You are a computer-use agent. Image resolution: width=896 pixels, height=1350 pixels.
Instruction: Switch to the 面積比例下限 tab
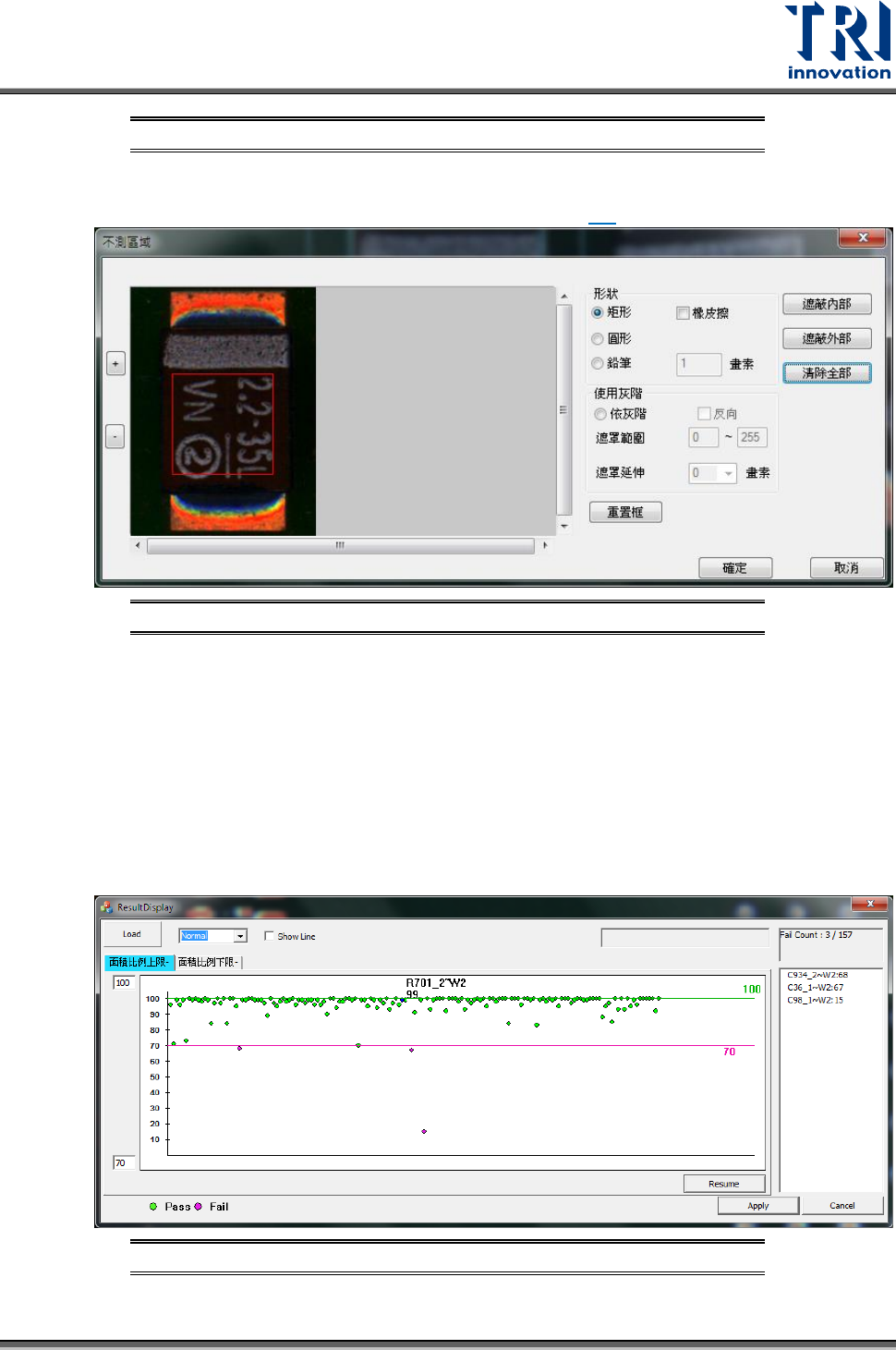pos(209,962)
